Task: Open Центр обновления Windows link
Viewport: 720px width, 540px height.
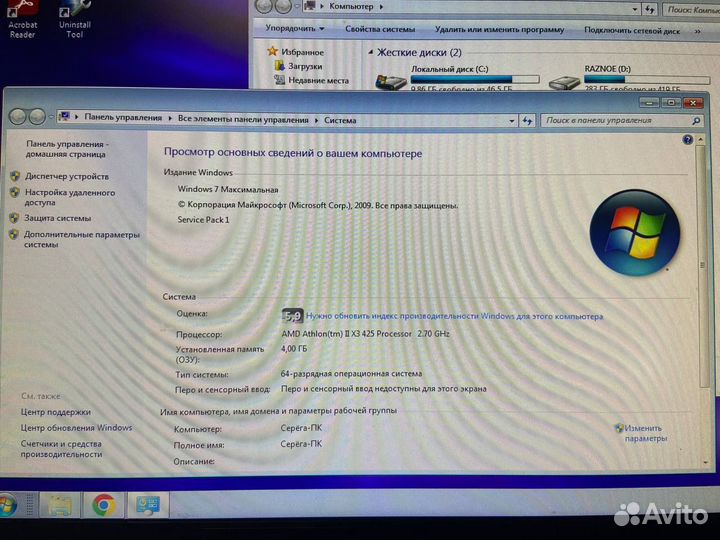Action: tap(76, 428)
